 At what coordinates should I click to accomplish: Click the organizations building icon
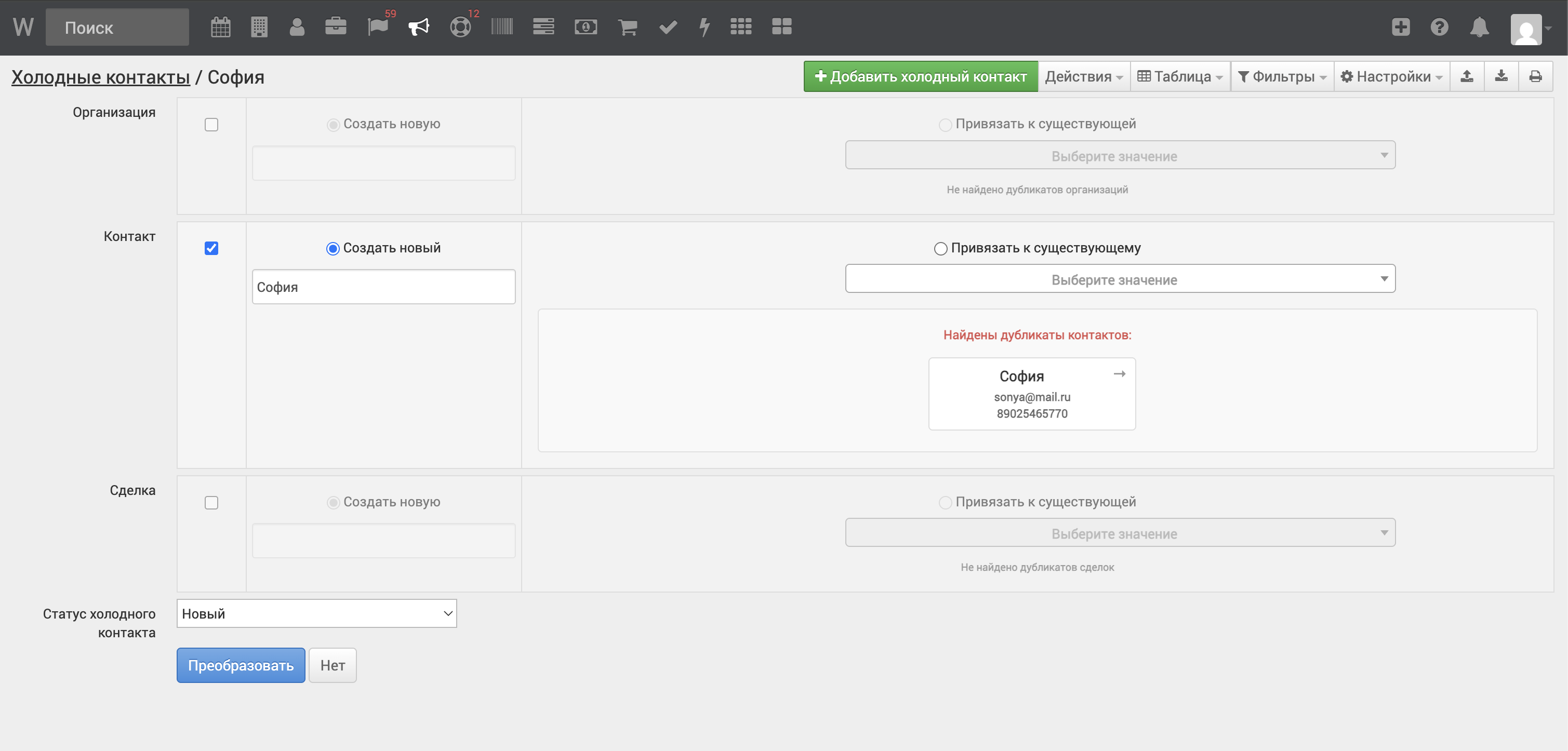pyautogui.click(x=259, y=27)
